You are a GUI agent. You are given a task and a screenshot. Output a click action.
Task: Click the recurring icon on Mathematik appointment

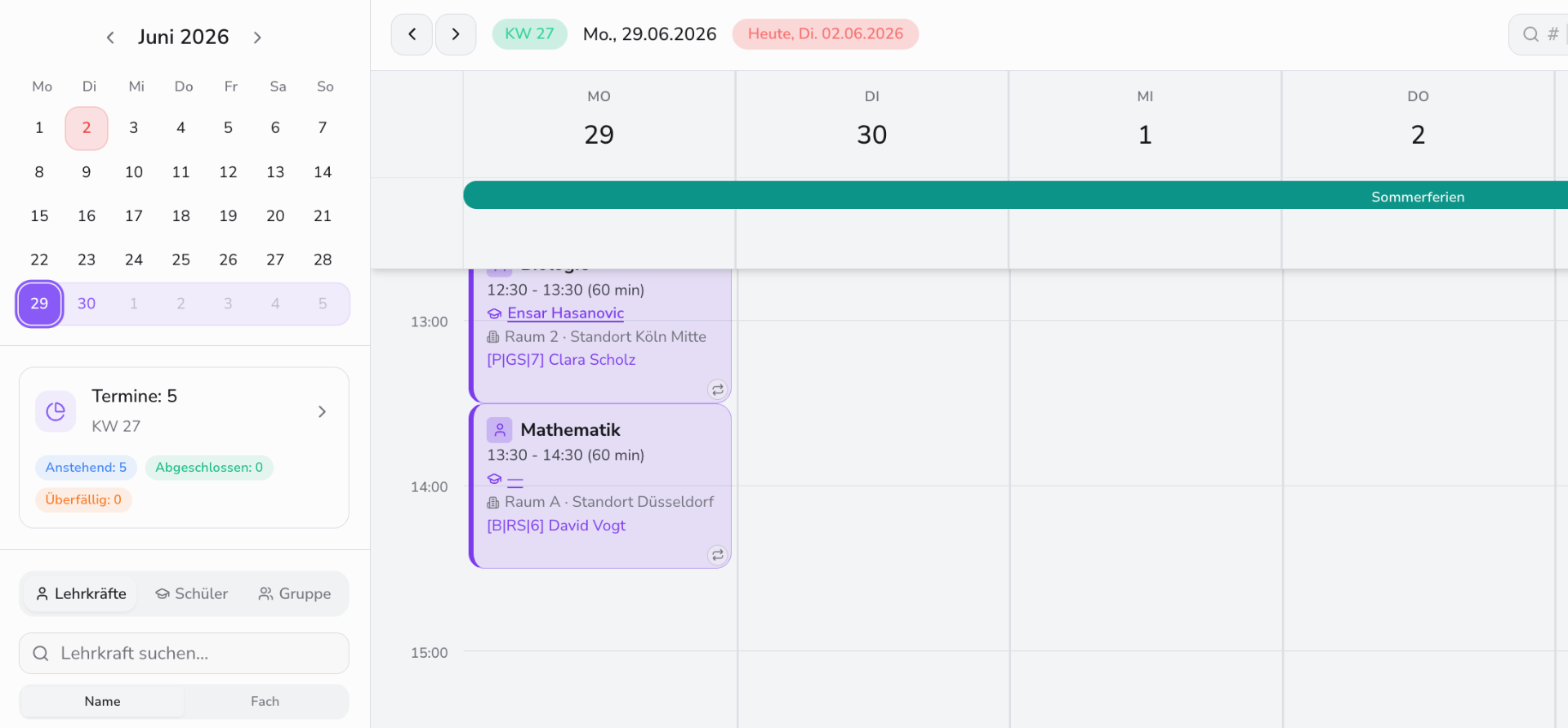717,555
